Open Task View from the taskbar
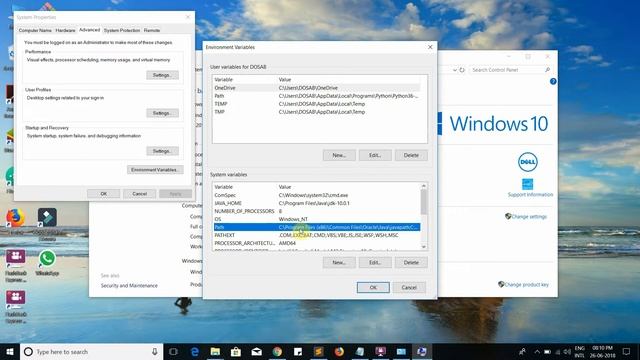Image resolution: width=640 pixels, height=360 pixels. pos(173,351)
